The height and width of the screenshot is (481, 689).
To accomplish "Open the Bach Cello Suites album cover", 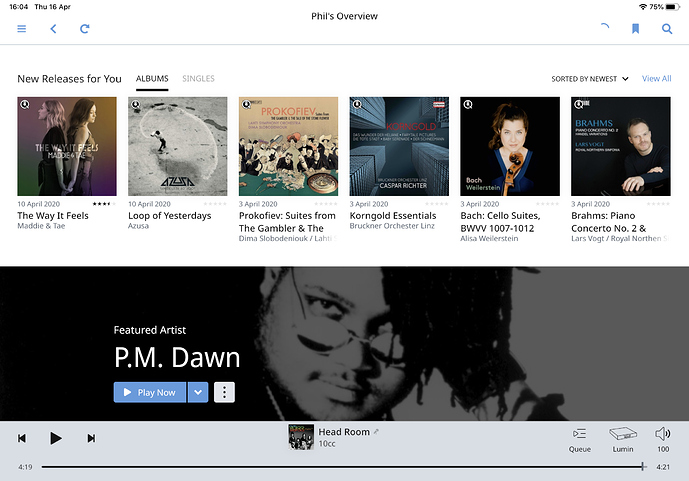I will pos(510,146).
